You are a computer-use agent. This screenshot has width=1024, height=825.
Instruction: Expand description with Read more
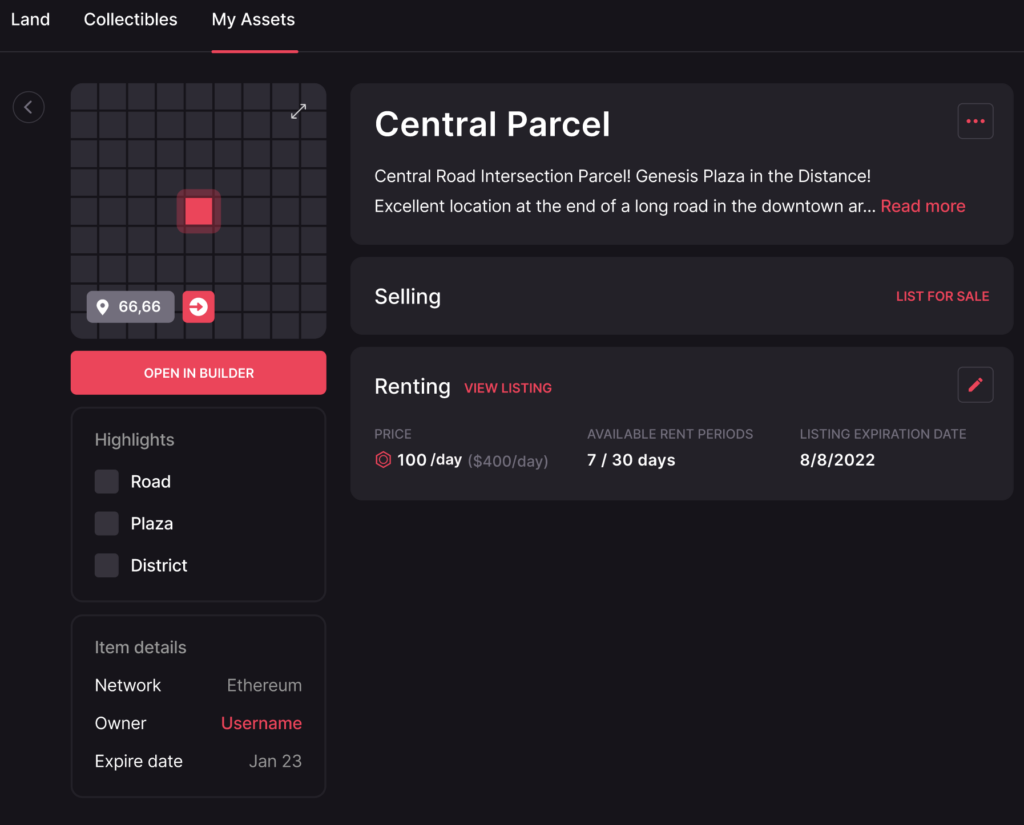point(922,206)
